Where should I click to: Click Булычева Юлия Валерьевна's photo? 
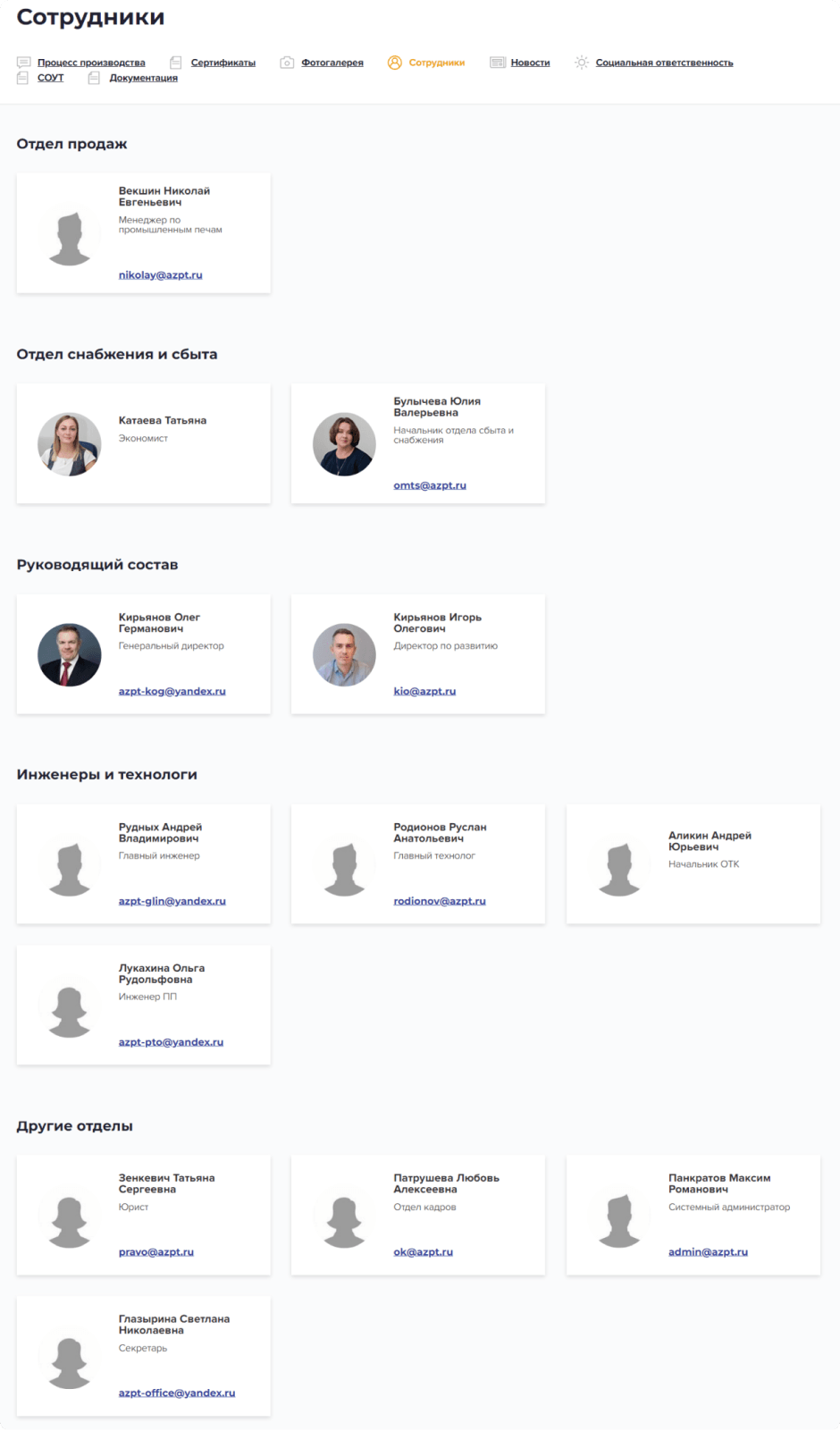[x=344, y=444]
